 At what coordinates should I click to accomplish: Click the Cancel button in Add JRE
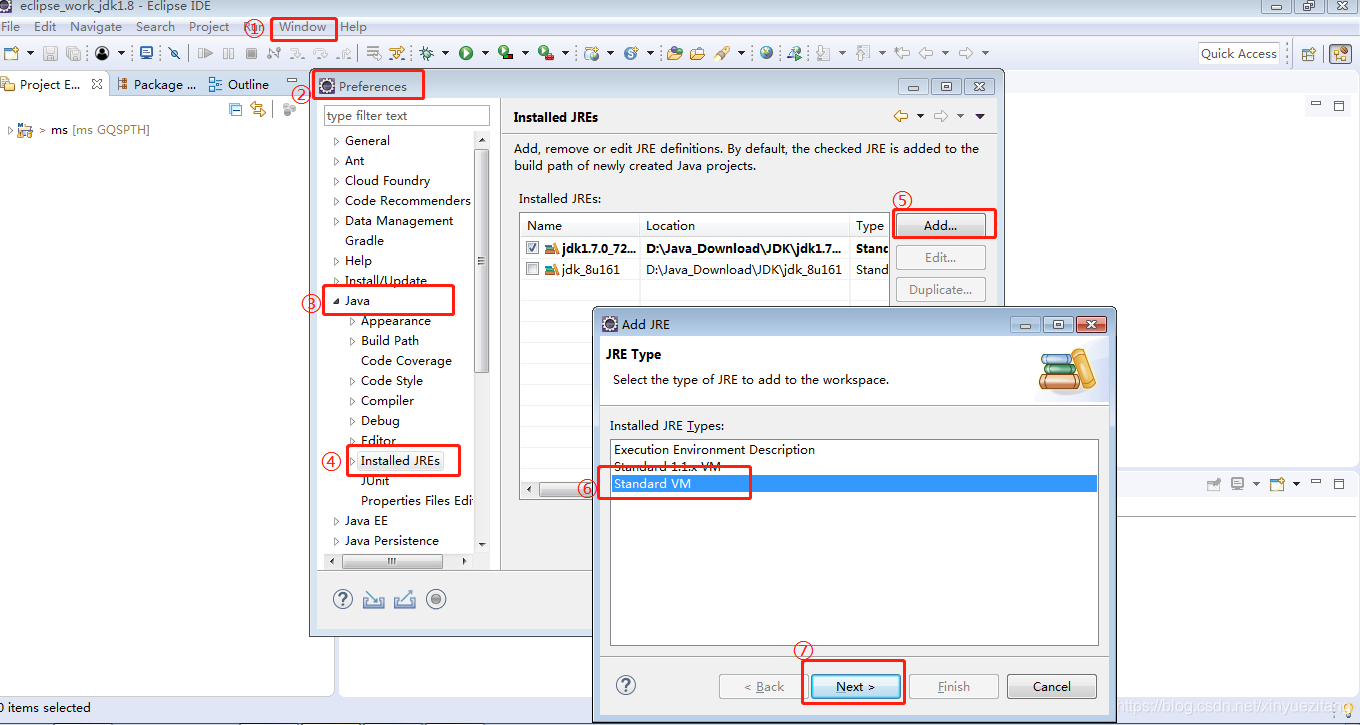[x=1051, y=686]
